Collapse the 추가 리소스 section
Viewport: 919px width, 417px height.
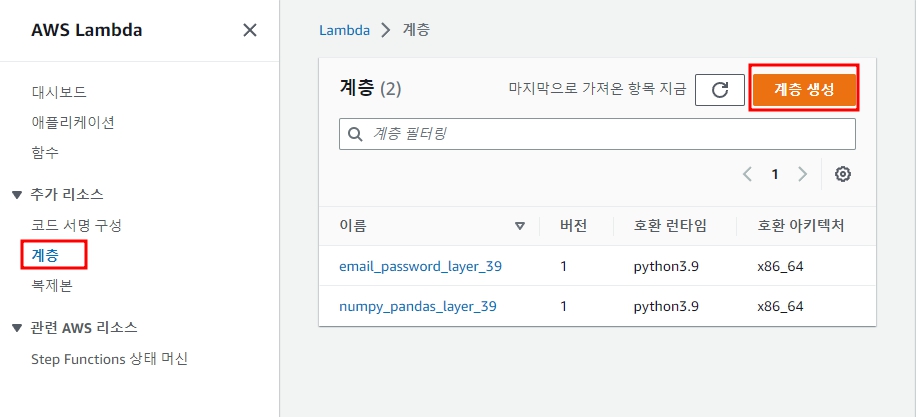(17, 194)
